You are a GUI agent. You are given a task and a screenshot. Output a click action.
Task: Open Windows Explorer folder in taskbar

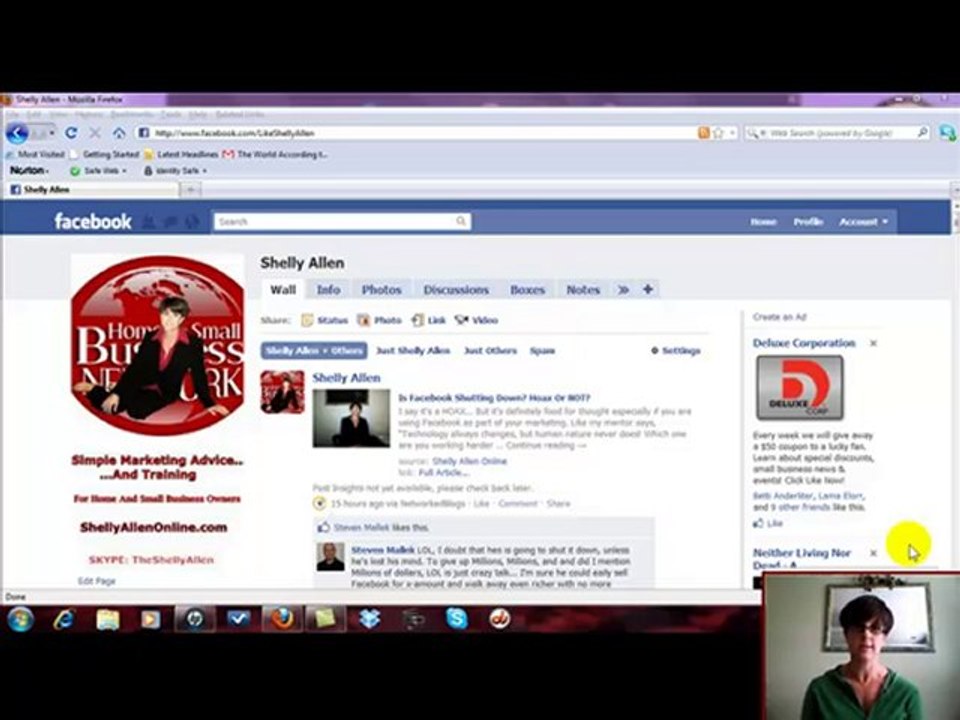tap(107, 620)
